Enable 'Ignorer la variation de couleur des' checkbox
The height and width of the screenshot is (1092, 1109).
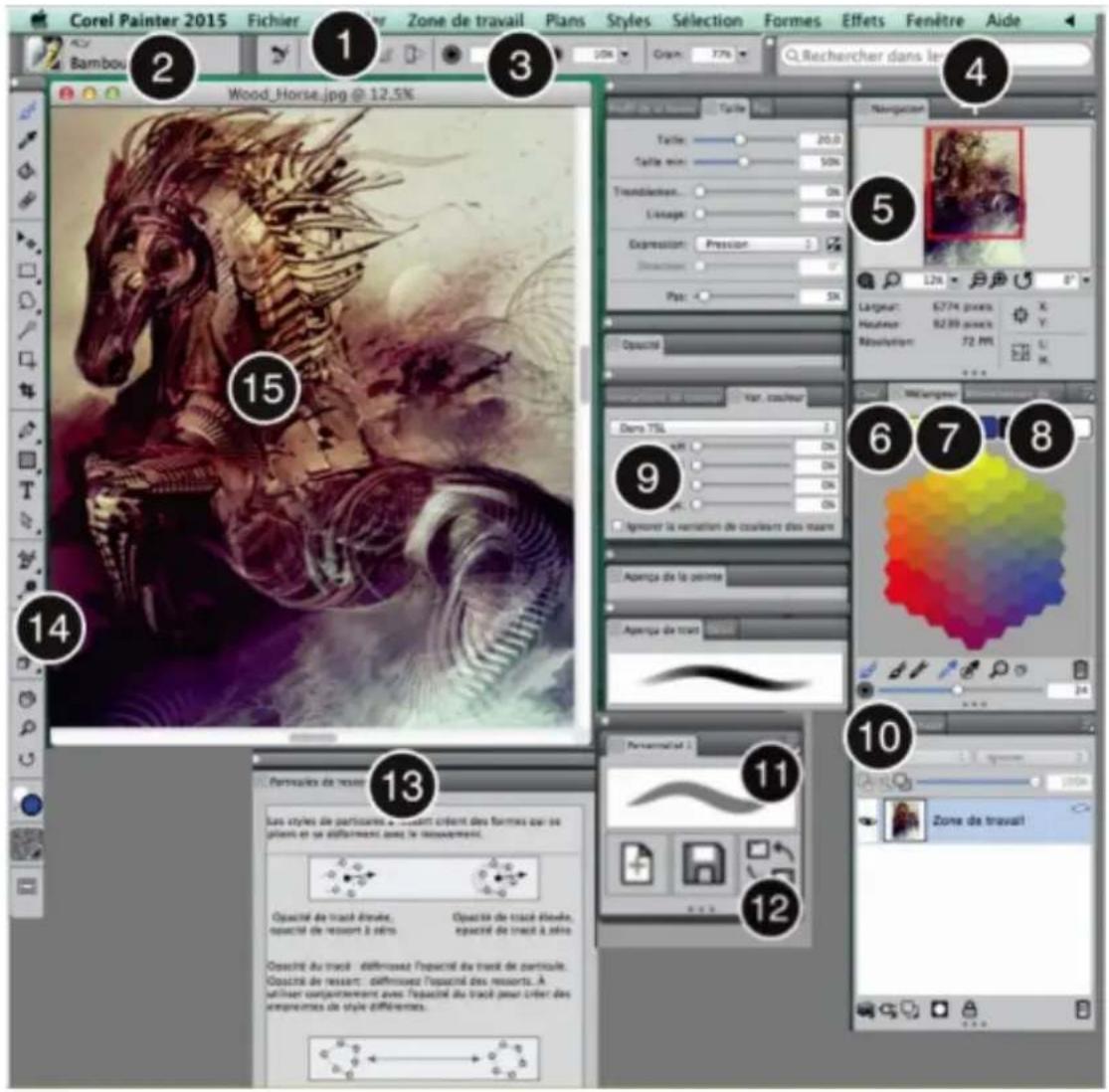(616, 527)
